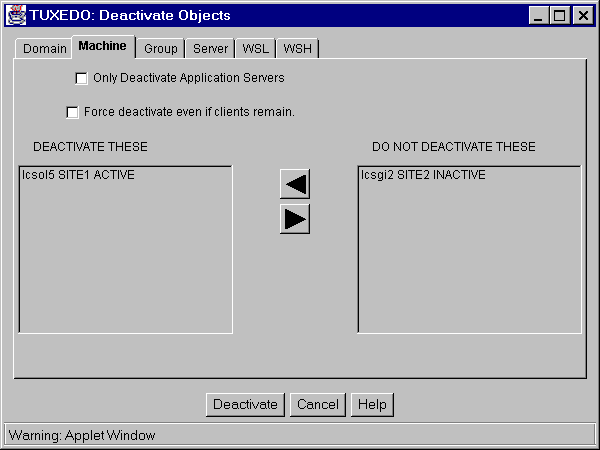Enable Only Deactivate Application Servers checkbox

81,78
